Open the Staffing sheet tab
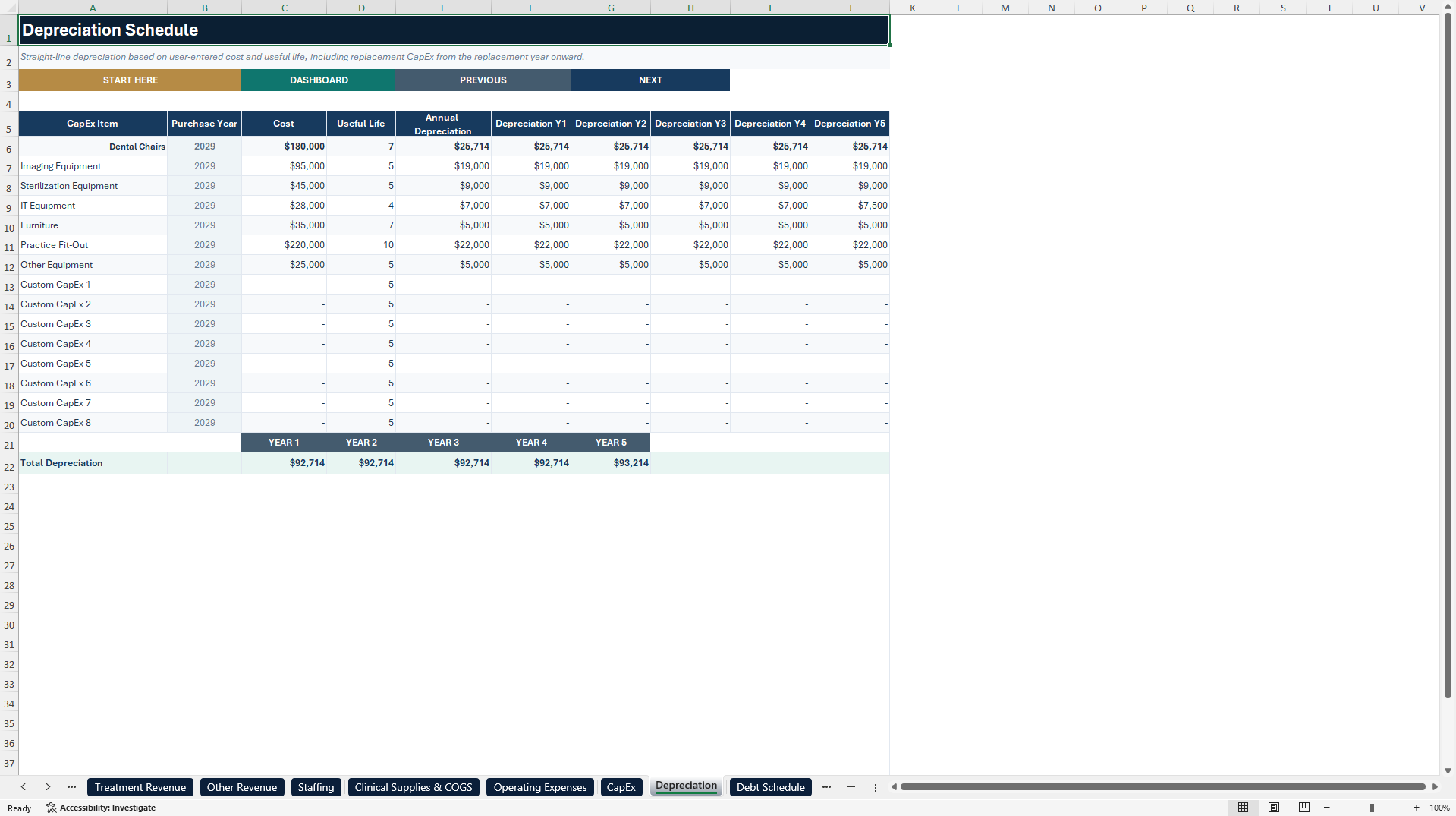Image resolution: width=1456 pixels, height=816 pixels. (x=316, y=787)
